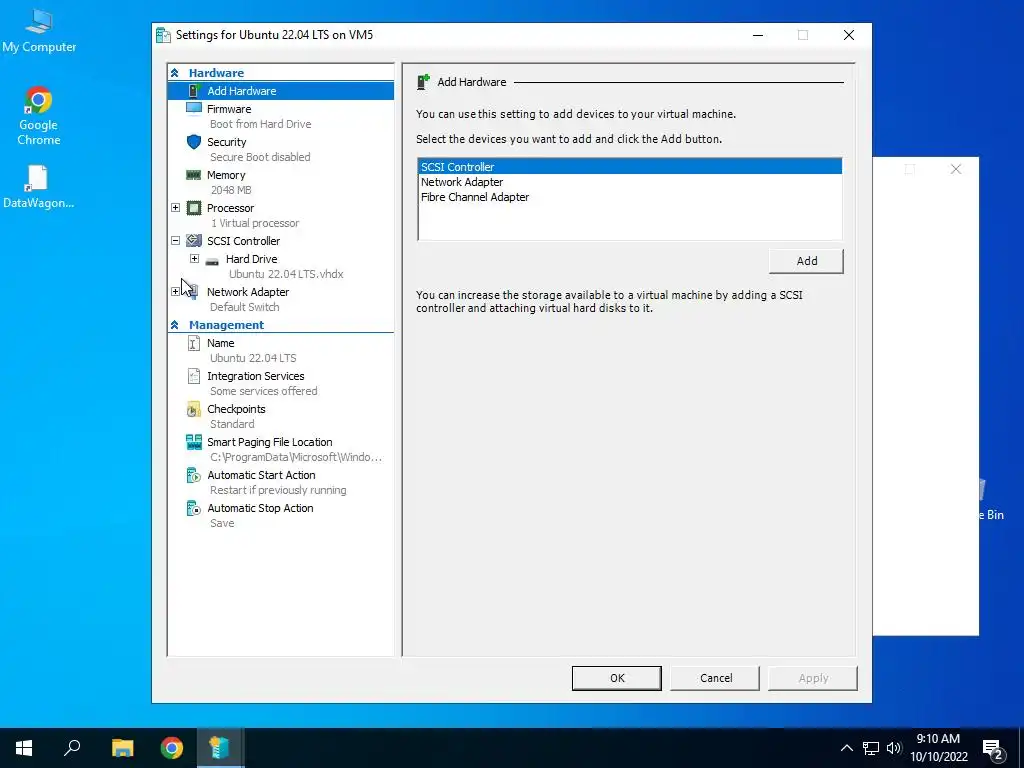Collapse the Hardware section

pos(174,73)
